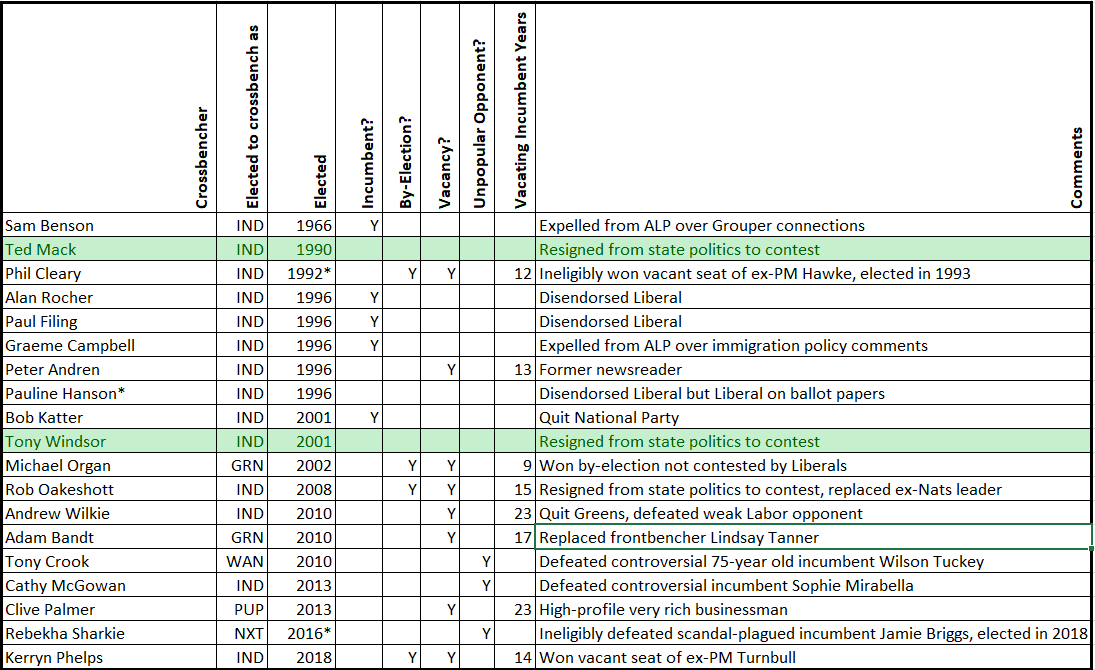This screenshot has width=1095, height=670.
Task: Select Clive Palmer's PUP party cell
Action: [x=242, y=609]
